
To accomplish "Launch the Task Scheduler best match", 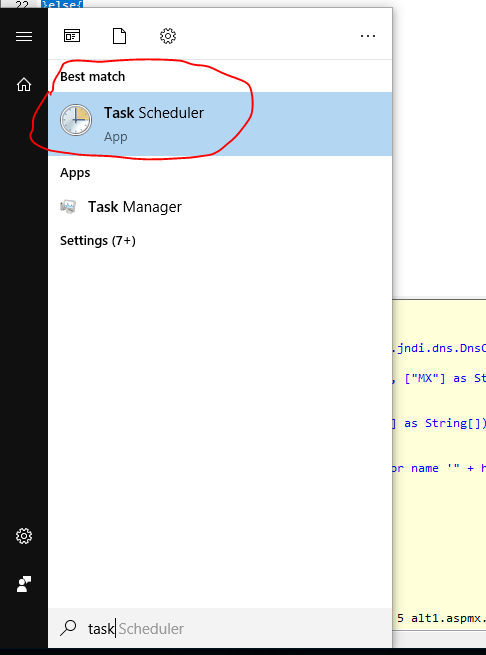I will [x=220, y=124].
